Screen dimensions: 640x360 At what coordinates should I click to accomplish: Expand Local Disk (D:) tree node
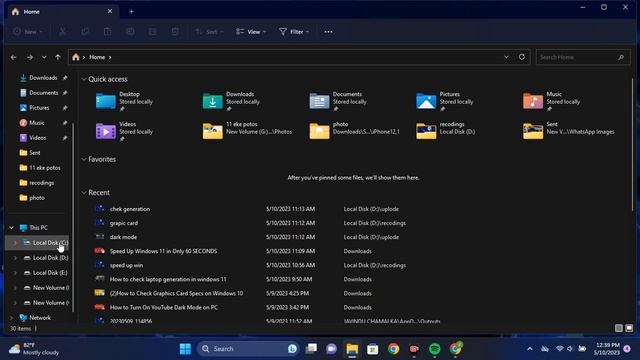click(x=15, y=258)
